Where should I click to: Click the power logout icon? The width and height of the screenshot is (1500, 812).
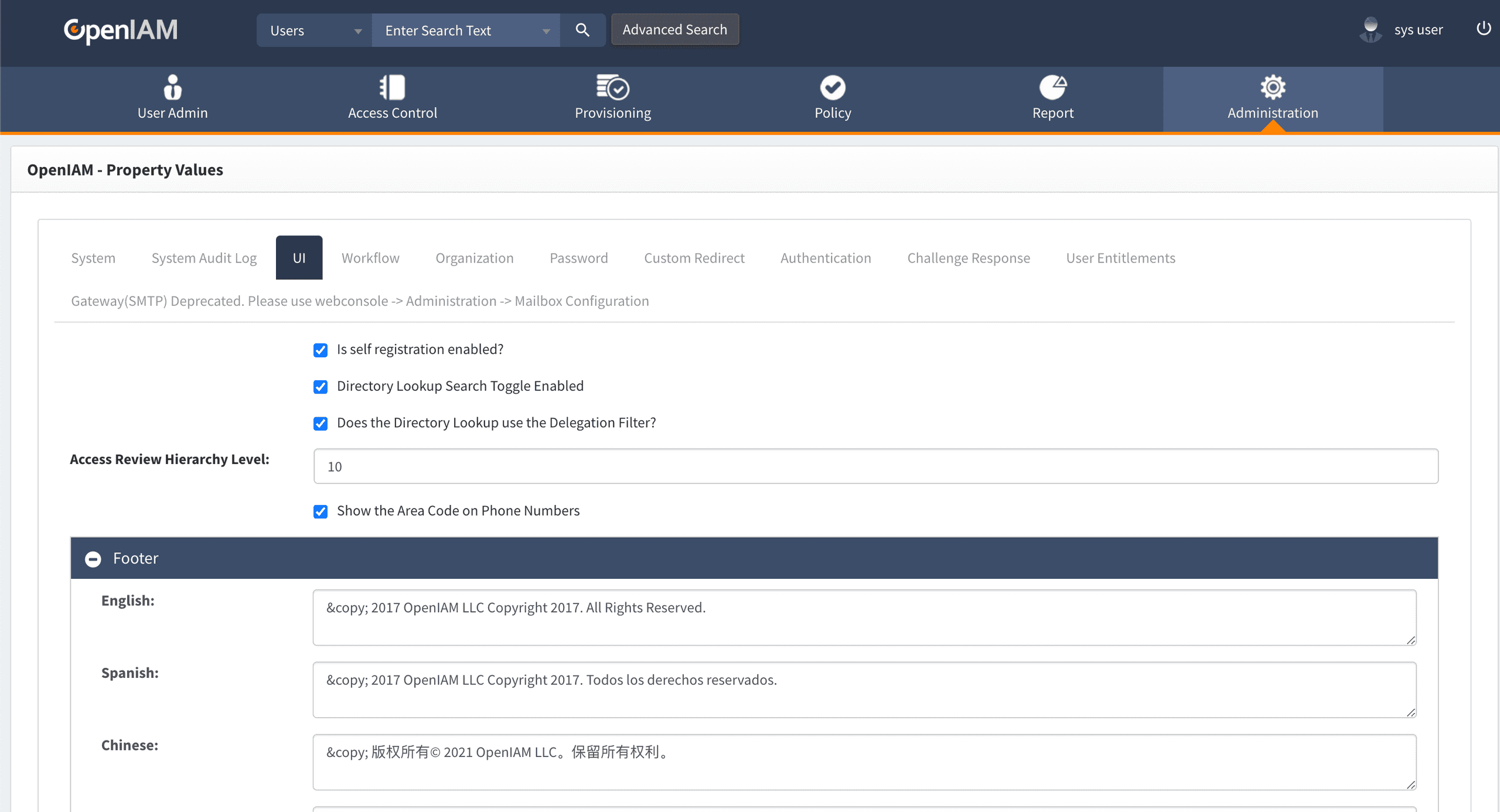pyautogui.click(x=1483, y=28)
